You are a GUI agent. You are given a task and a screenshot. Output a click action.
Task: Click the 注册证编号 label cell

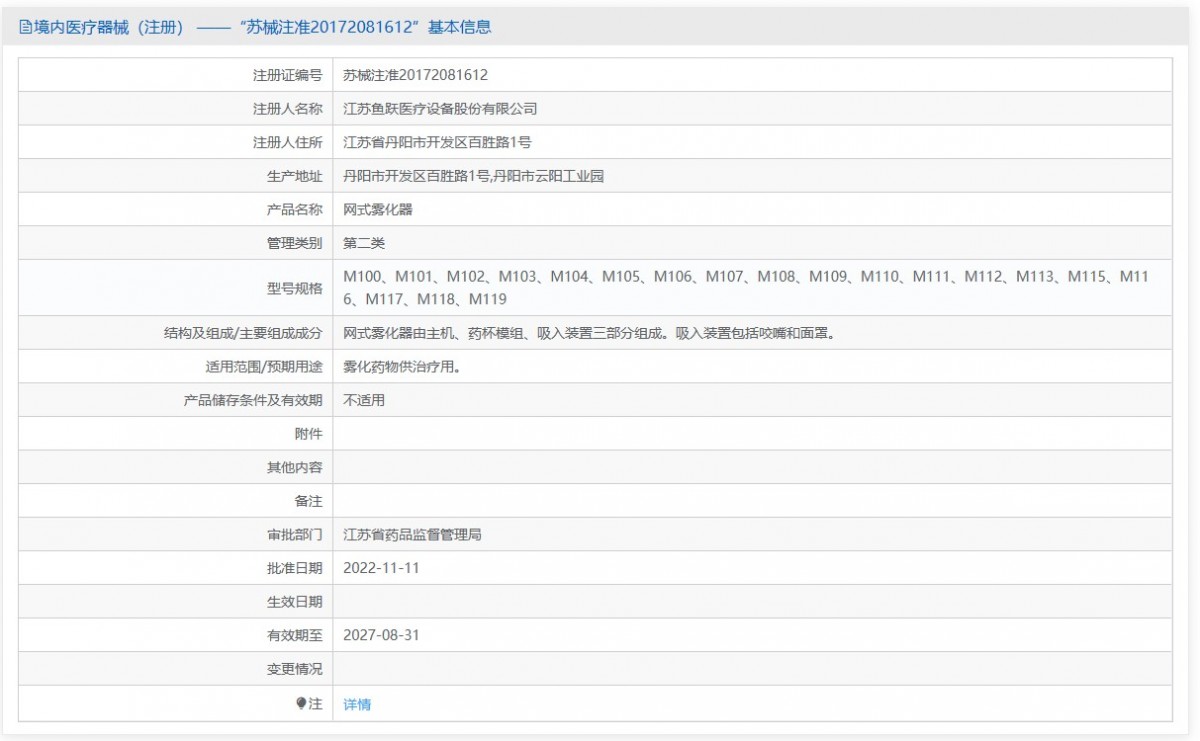[288, 75]
